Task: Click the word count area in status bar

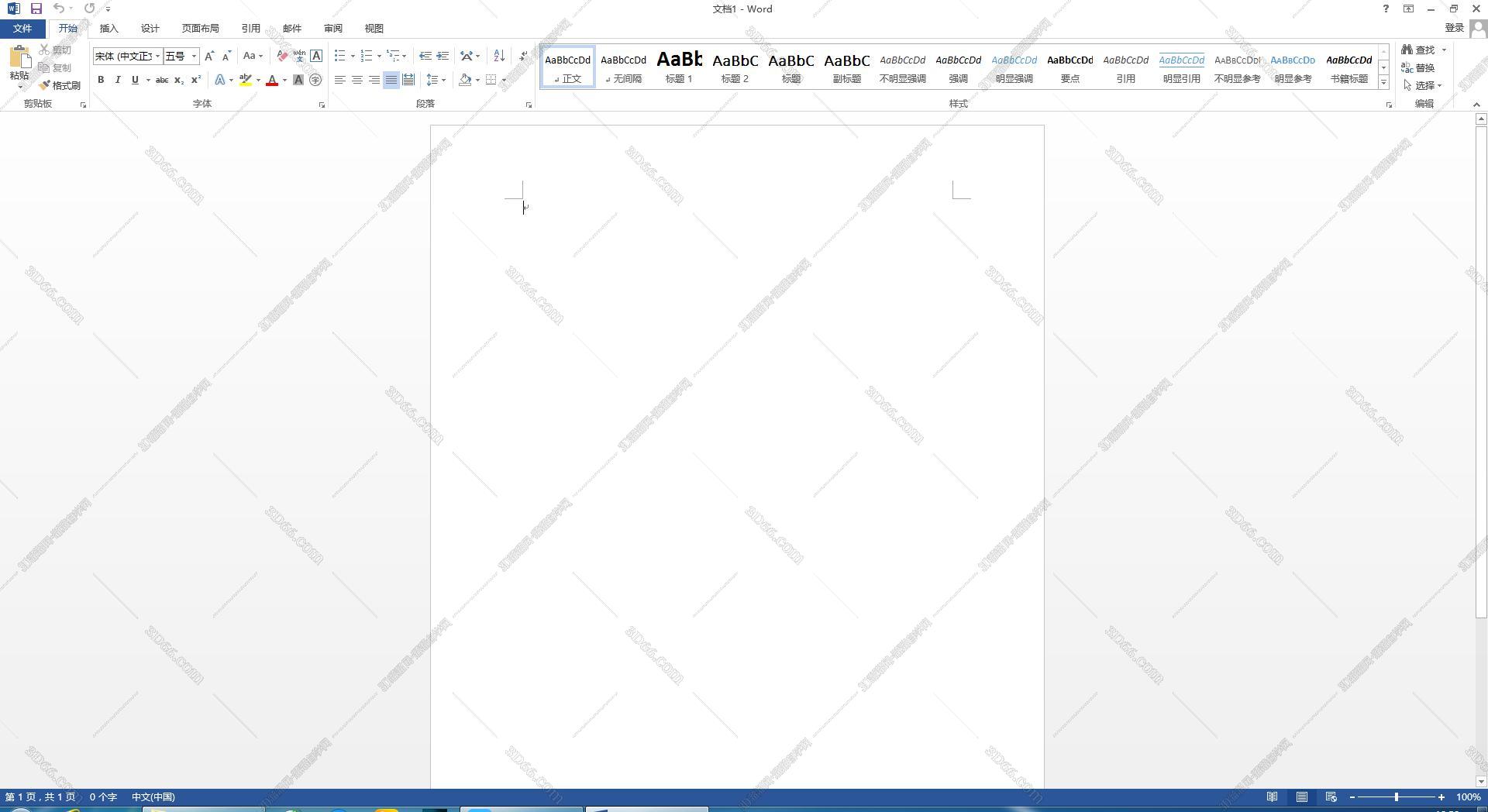Action: pyautogui.click(x=103, y=797)
